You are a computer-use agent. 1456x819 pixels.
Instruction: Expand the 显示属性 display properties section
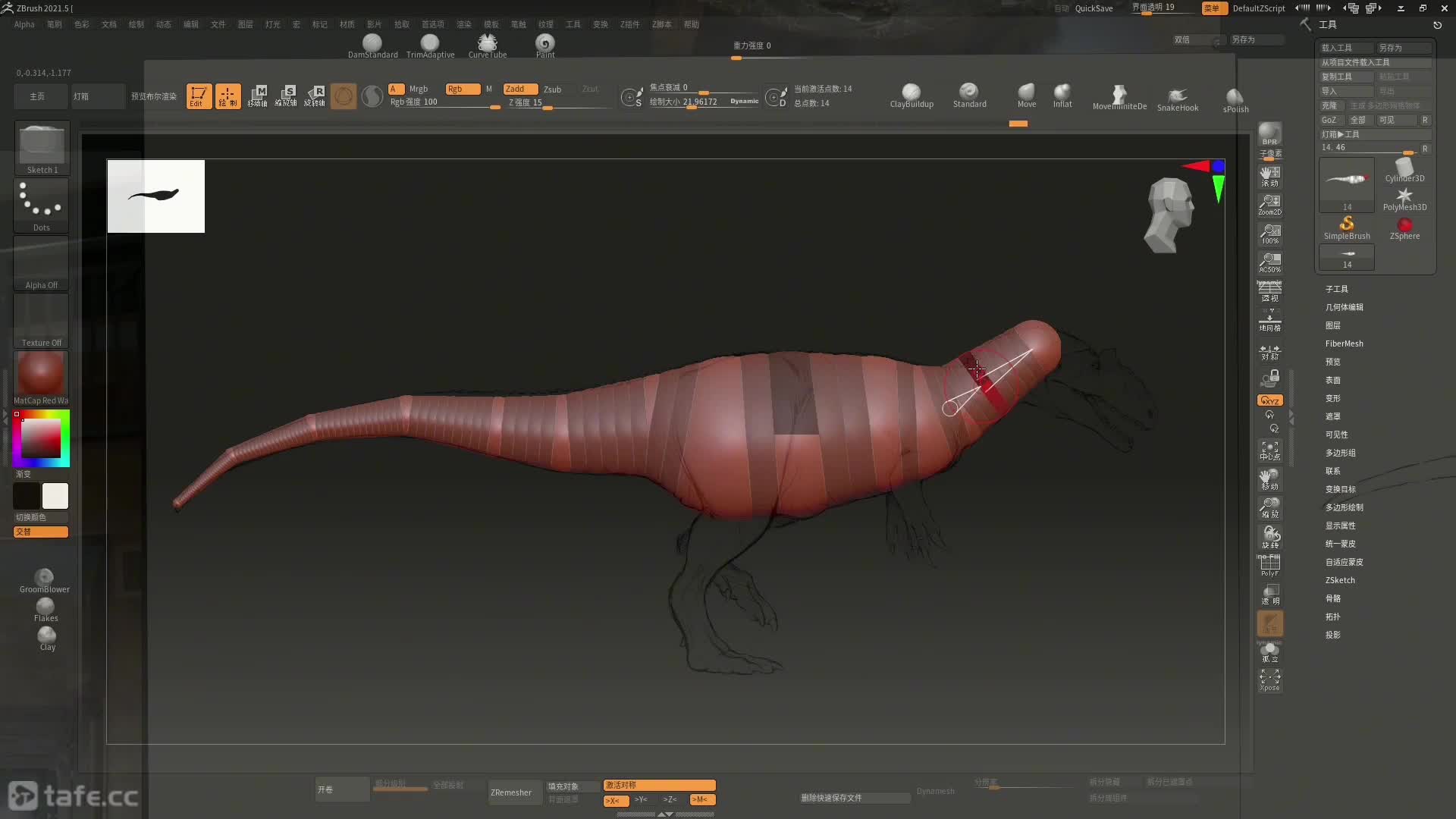[1340, 526]
